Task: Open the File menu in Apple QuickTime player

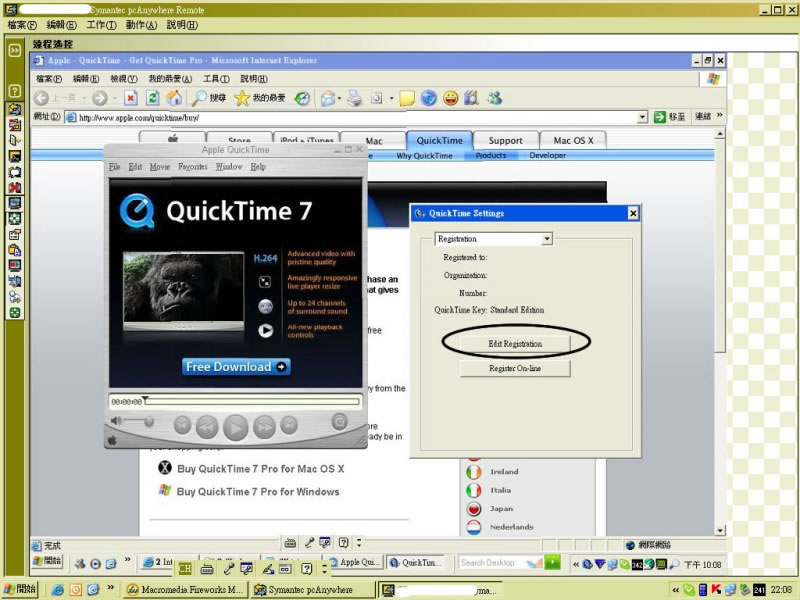Action: 114,167
